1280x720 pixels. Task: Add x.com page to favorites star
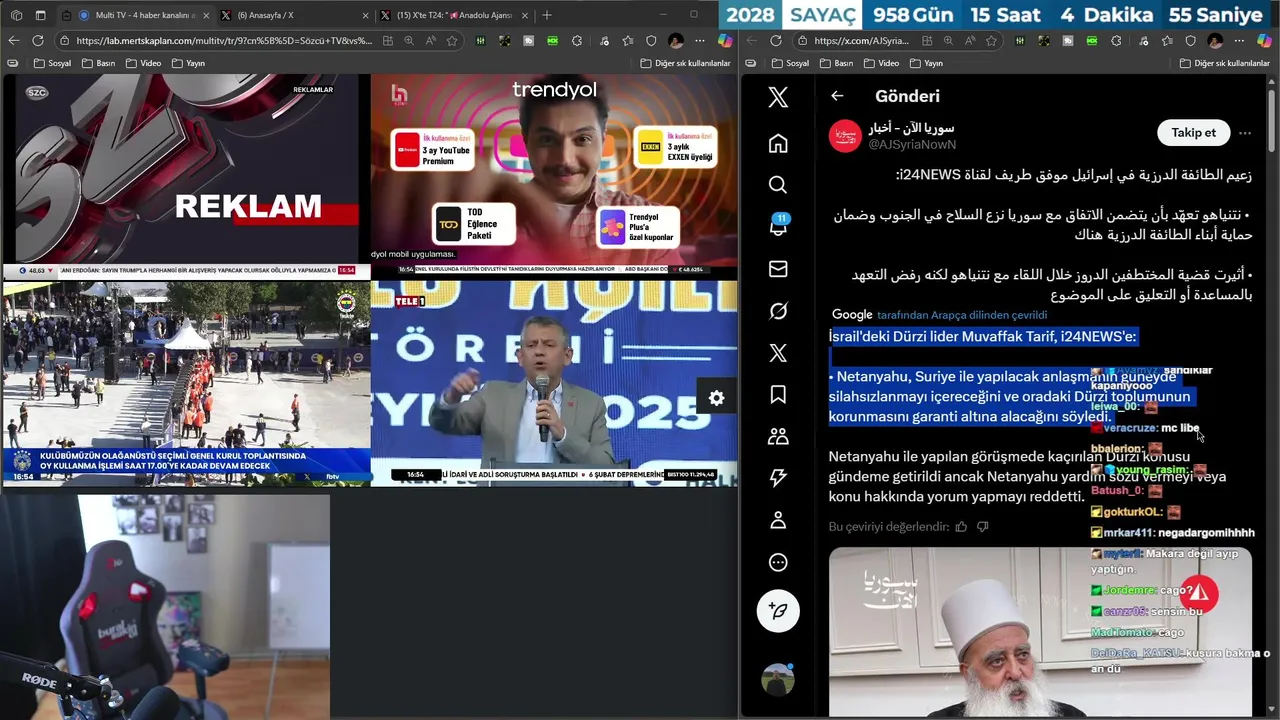pos(991,41)
